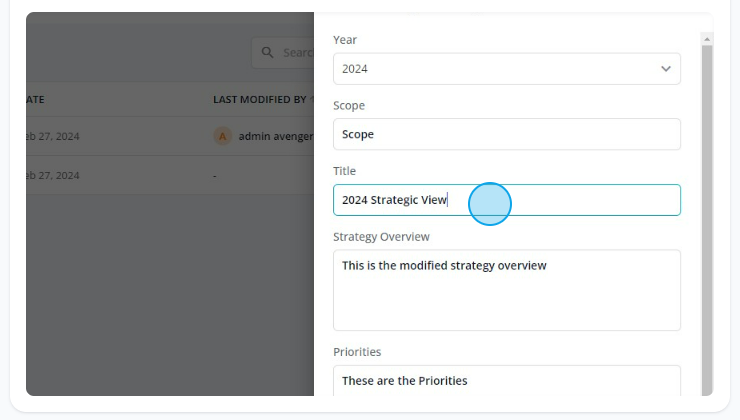This screenshot has height=420, width=740.
Task: Click the chevron arrow in Year field
Action: coord(665,69)
